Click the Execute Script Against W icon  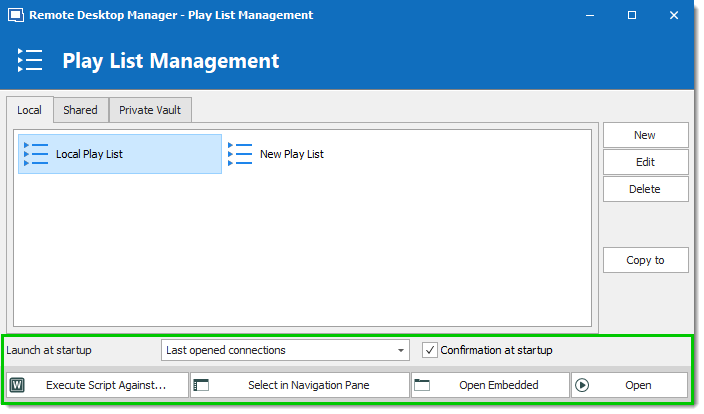click(x=17, y=385)
